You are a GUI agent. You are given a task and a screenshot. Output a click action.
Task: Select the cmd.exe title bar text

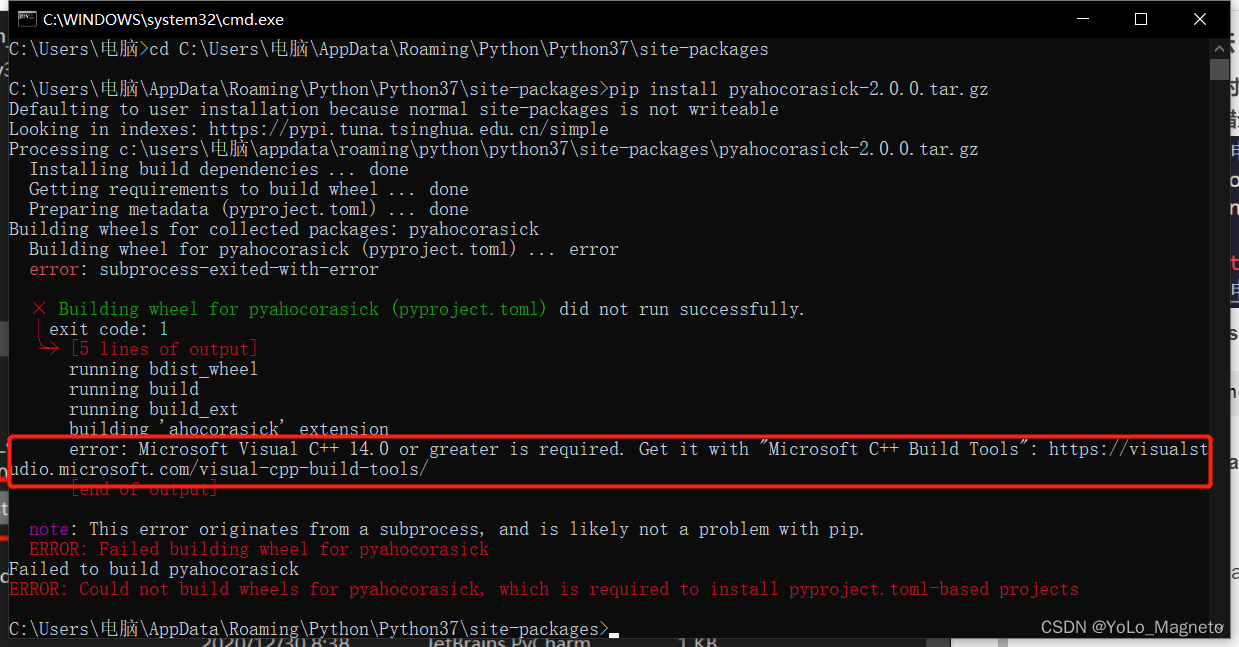coord(162,18)
